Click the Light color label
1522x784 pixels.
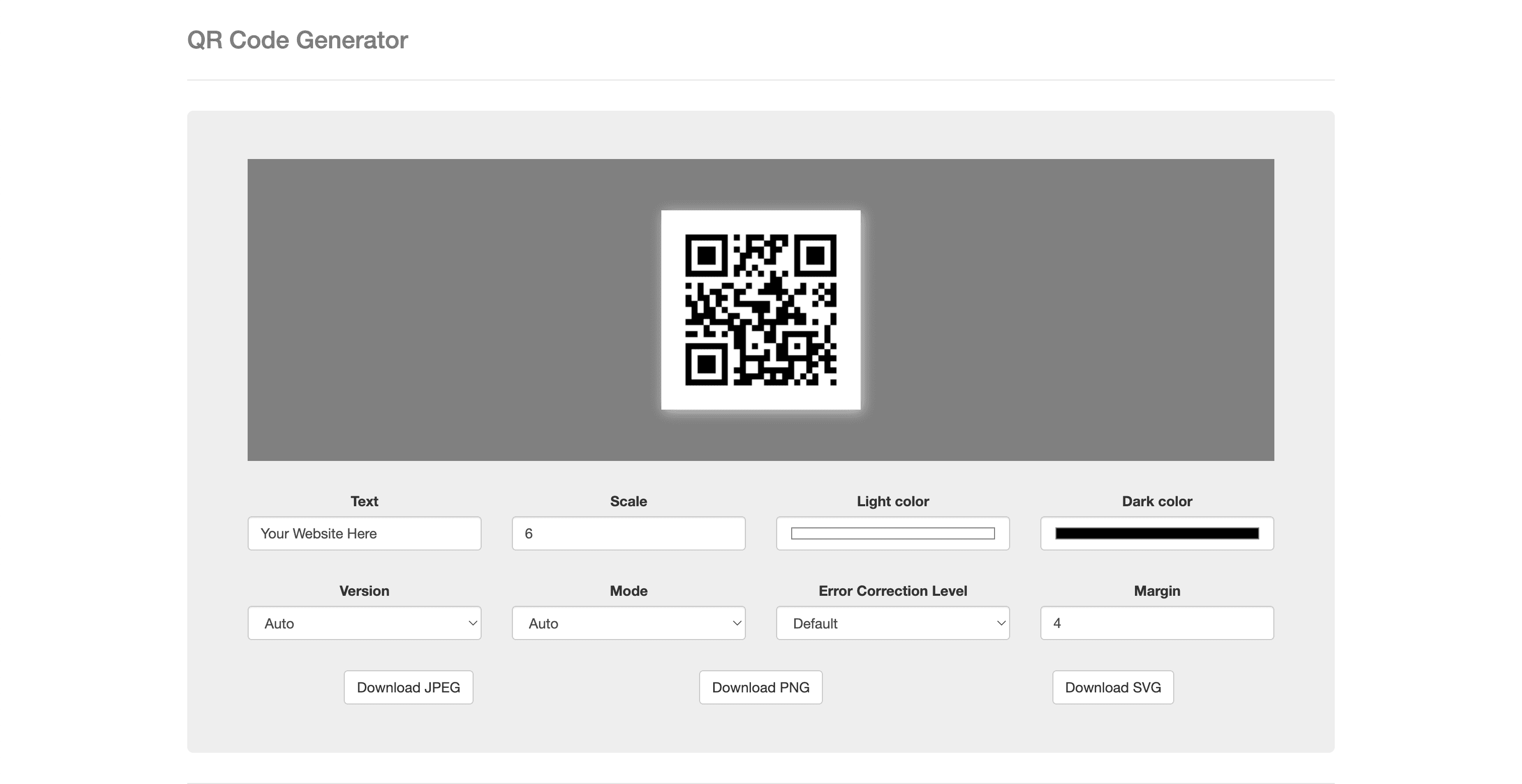point(892,500)
